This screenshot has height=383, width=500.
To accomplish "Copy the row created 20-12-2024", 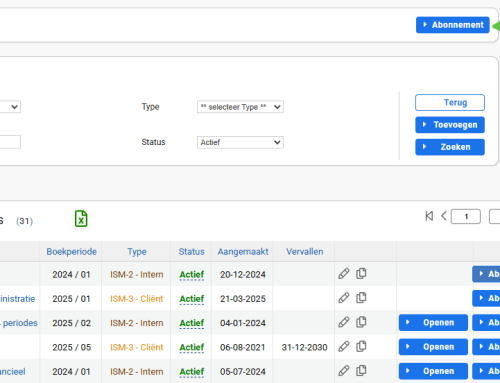I will pyautogui.click(x=361, y=274).
